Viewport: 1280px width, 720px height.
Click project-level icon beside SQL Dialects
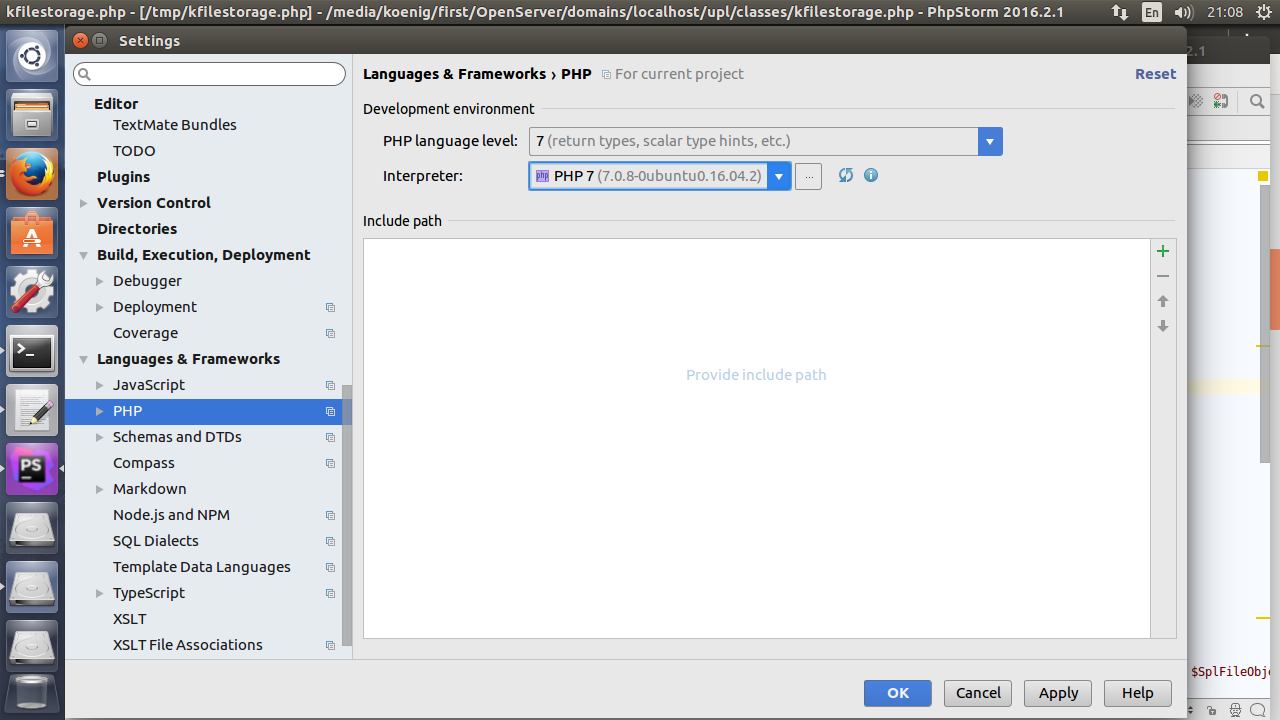click(x=330, y=541)
